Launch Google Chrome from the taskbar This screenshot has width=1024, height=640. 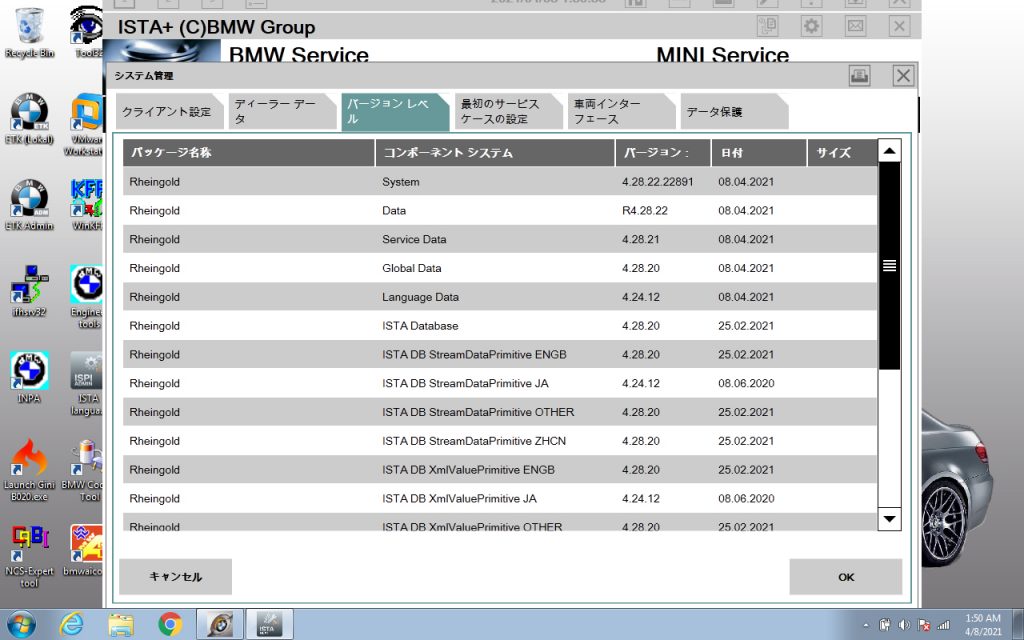170,624
